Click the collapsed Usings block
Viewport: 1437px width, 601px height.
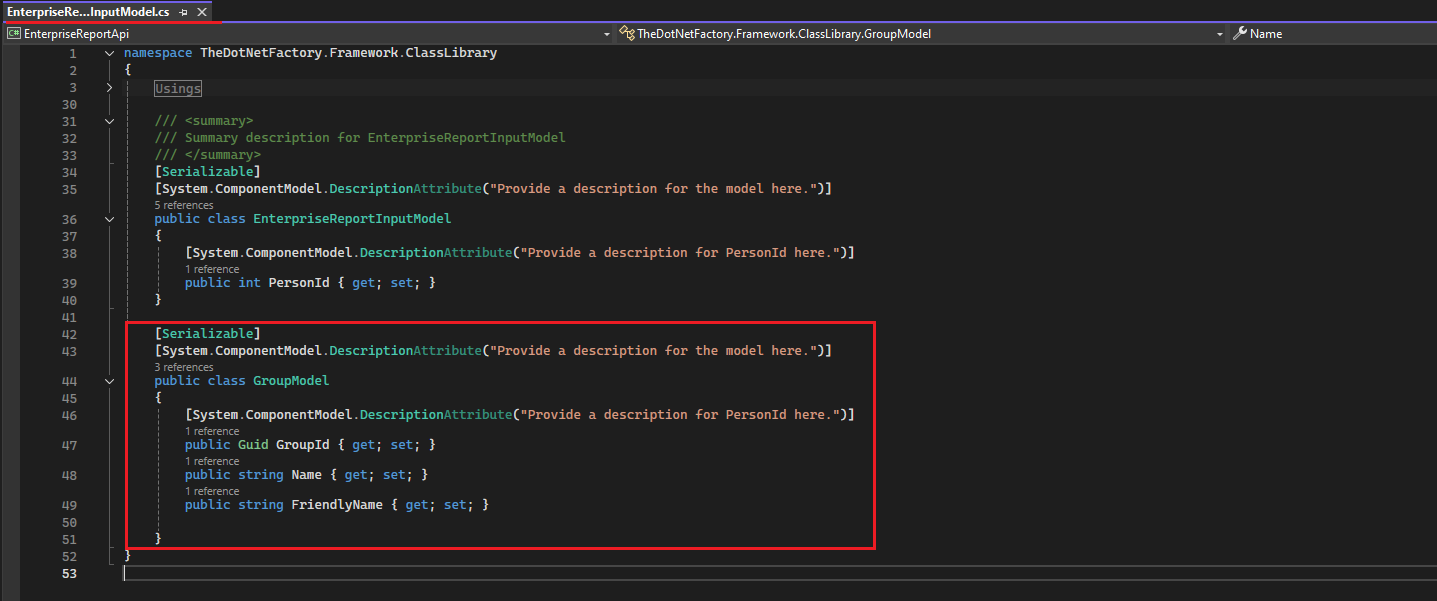pos(178,89)
